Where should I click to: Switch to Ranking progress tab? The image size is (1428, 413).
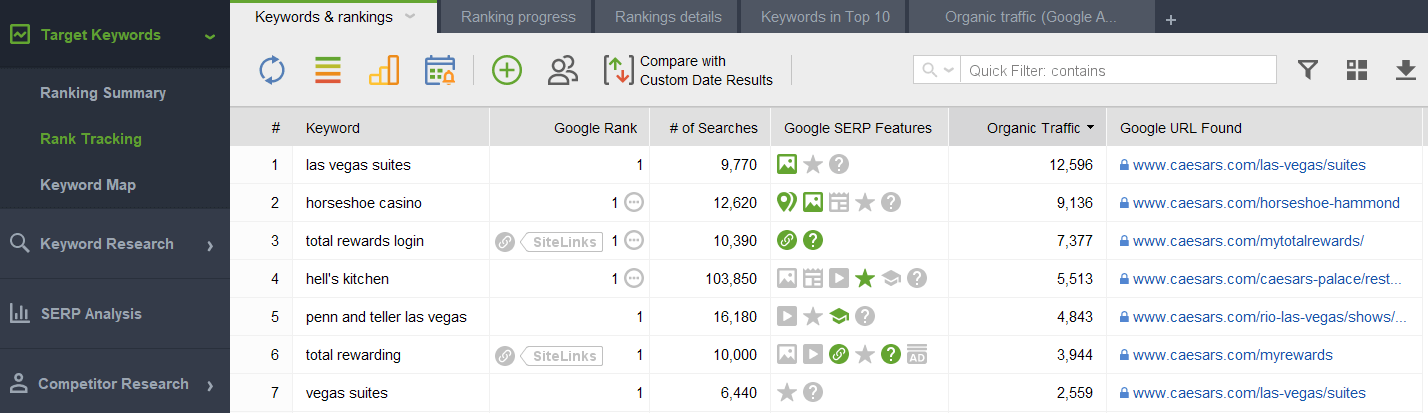(518, 17)
